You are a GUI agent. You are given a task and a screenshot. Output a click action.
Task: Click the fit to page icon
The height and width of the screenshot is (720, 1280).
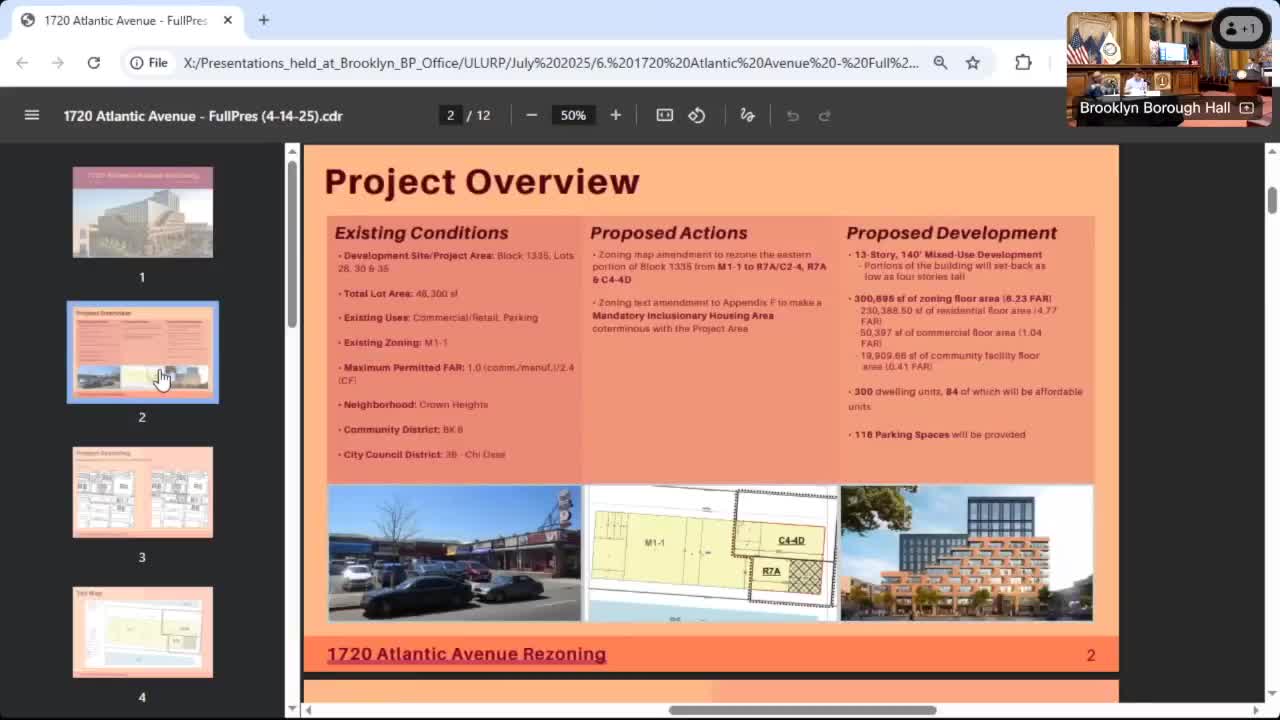point(665,115)
